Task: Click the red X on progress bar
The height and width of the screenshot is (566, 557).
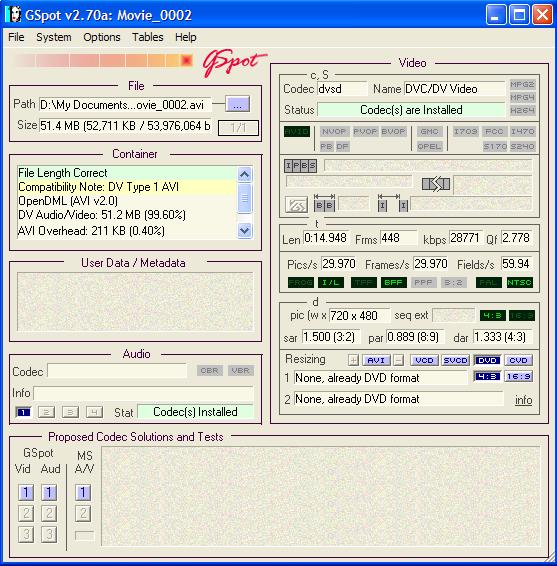Action: click(x=187, y=60)
